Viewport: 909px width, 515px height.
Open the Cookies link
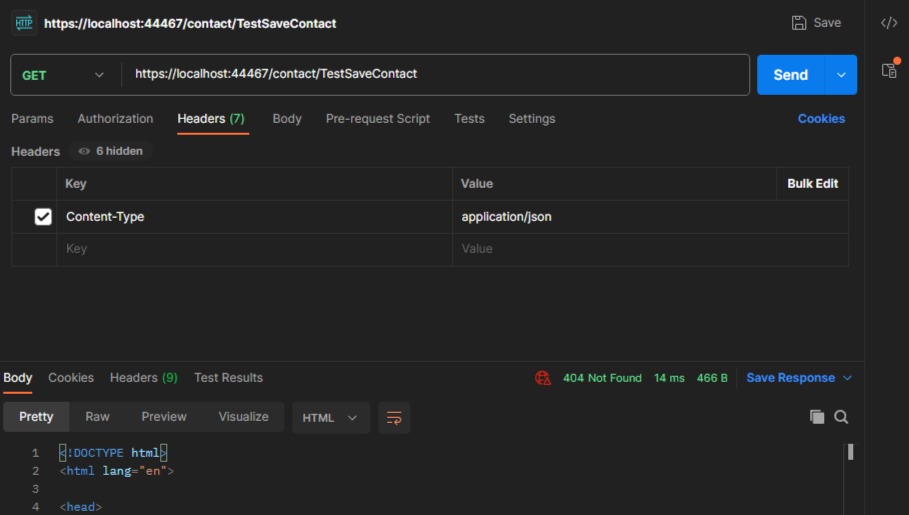coord(821,118)
